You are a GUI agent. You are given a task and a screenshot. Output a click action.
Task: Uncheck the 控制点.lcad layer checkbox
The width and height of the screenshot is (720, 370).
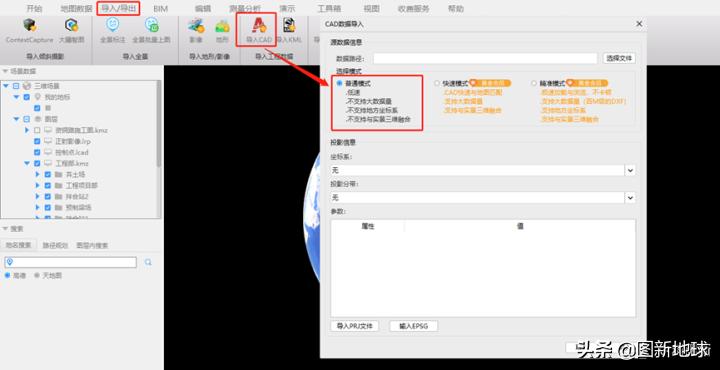37,152
